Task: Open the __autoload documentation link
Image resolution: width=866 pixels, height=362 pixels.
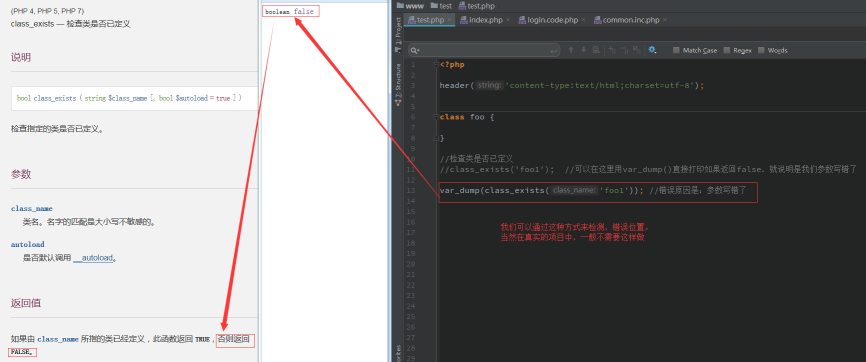Action: tap(93, 258)
